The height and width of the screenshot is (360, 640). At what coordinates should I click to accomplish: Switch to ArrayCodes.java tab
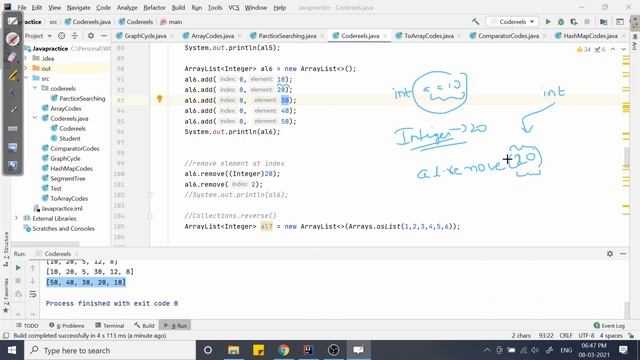point(212,36)
